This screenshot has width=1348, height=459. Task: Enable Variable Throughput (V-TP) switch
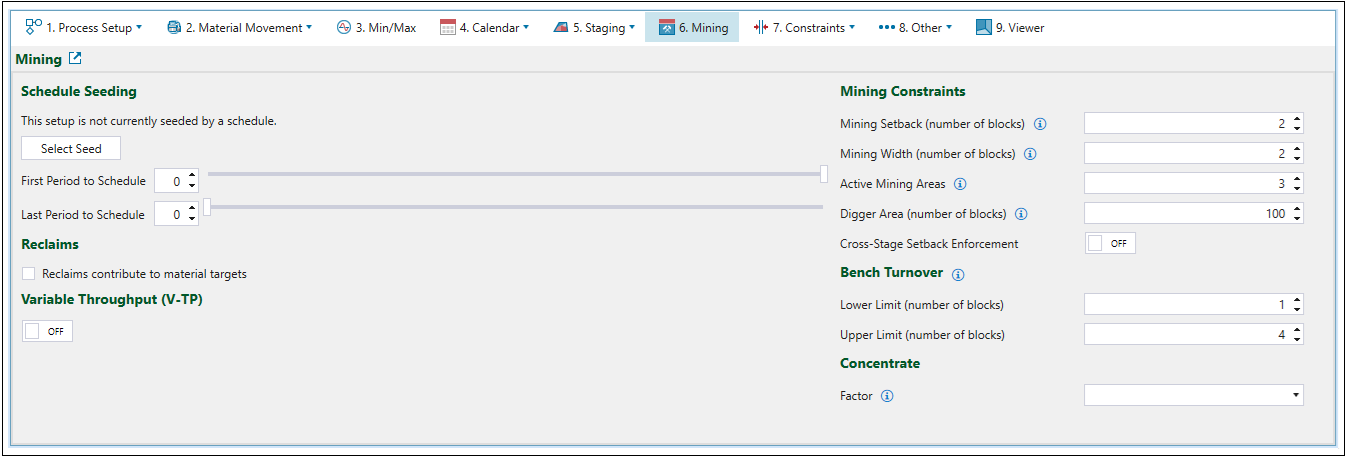click(x=47, y=331)
